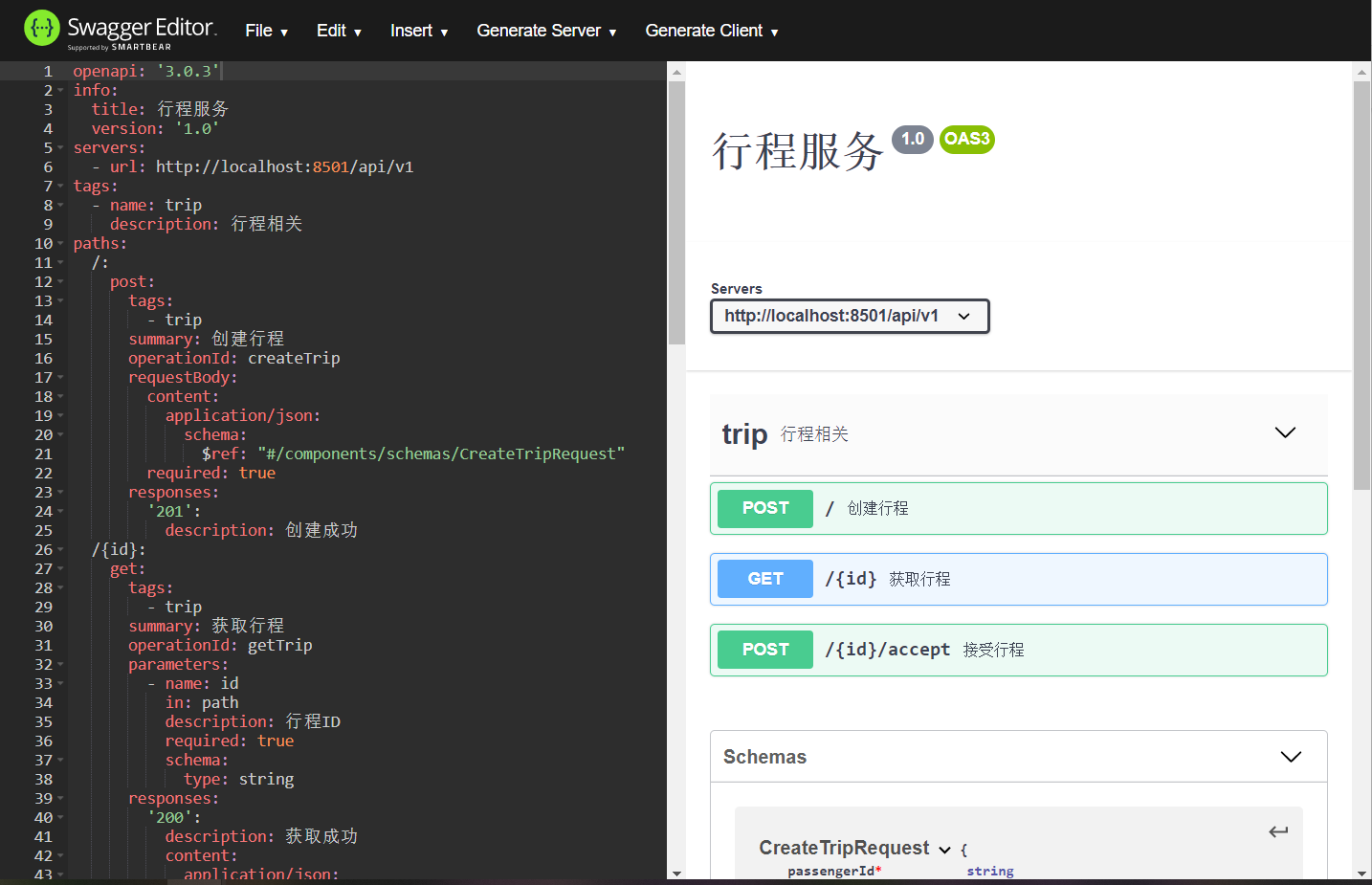Click the Schemas heading text

click(x=764, y=757)
